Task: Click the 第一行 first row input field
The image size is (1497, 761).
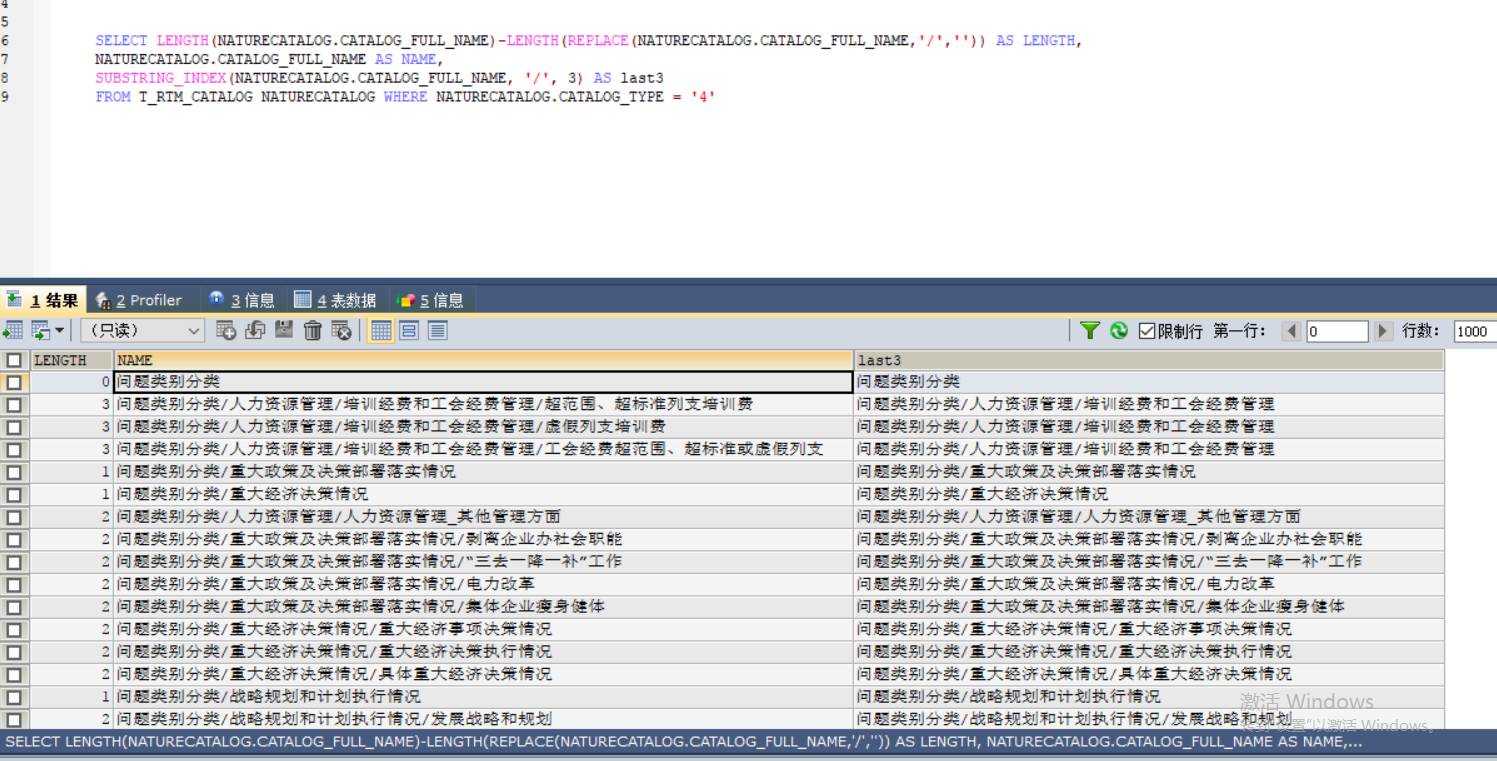Action: 1337,331
